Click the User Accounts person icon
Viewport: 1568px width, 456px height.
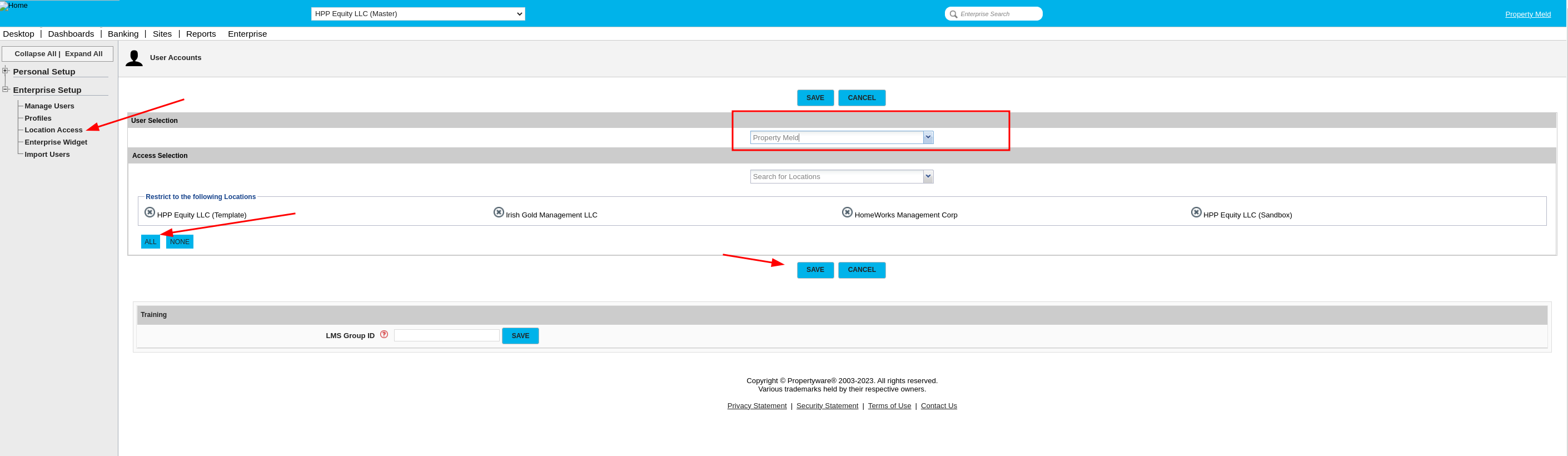(x=134, y=58)
